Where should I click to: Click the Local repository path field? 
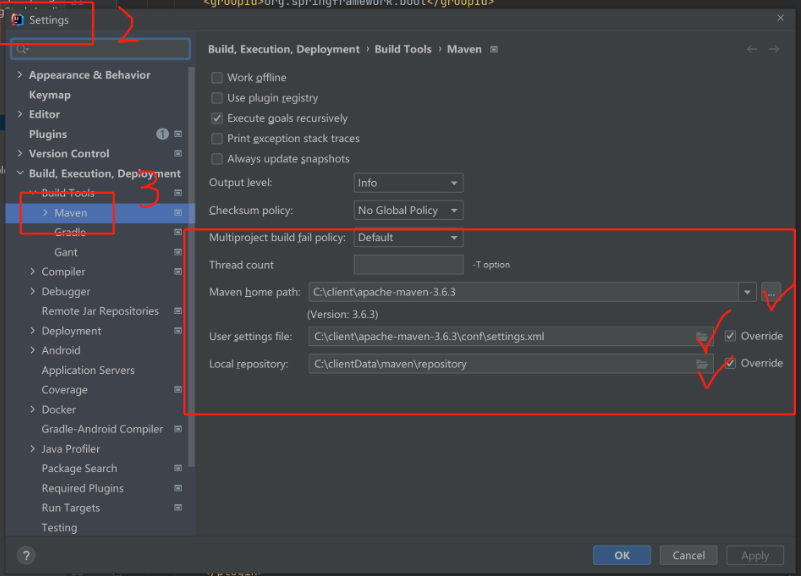point(510,364)
